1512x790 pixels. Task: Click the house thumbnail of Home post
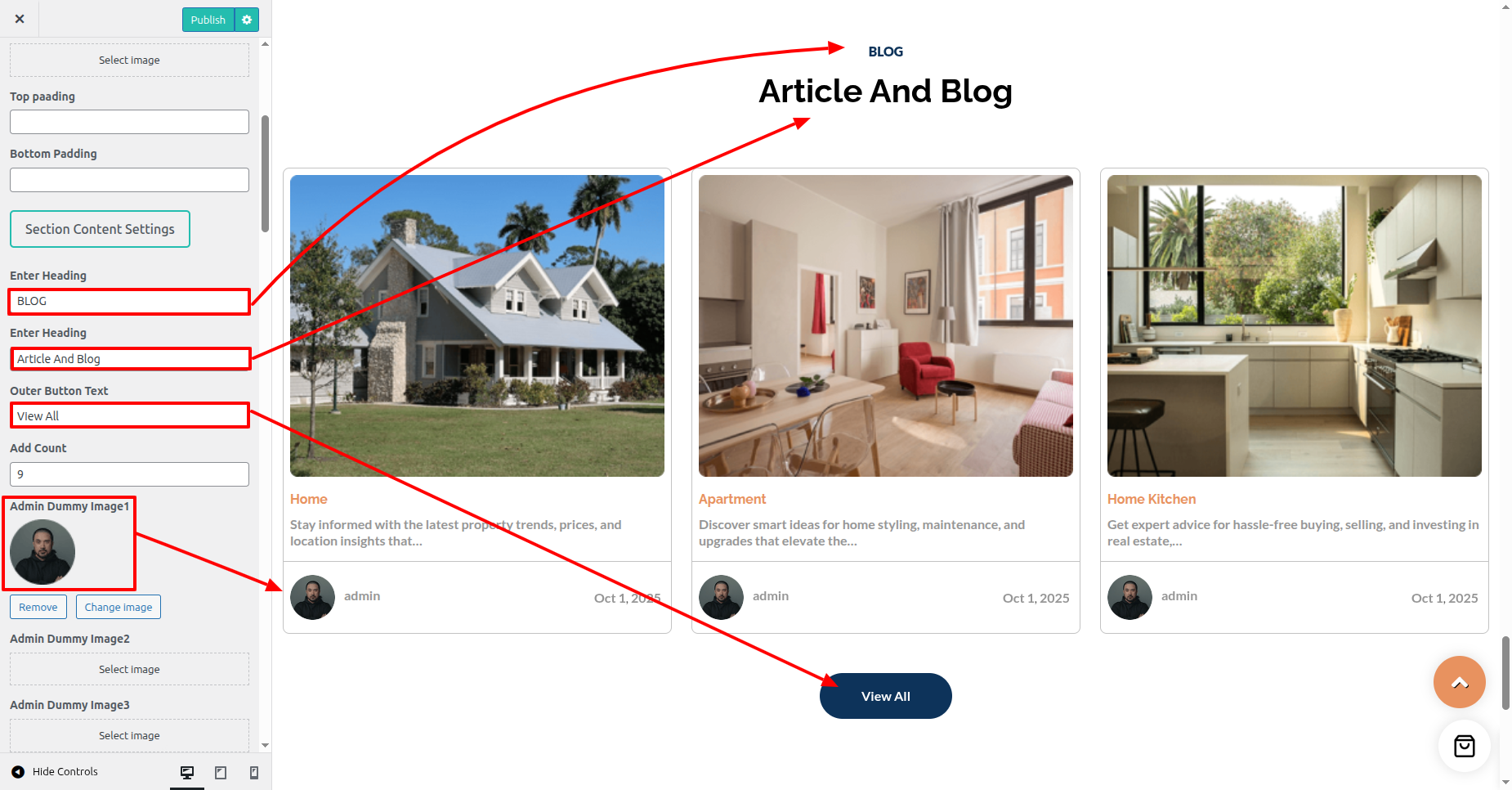coord(477,325)
